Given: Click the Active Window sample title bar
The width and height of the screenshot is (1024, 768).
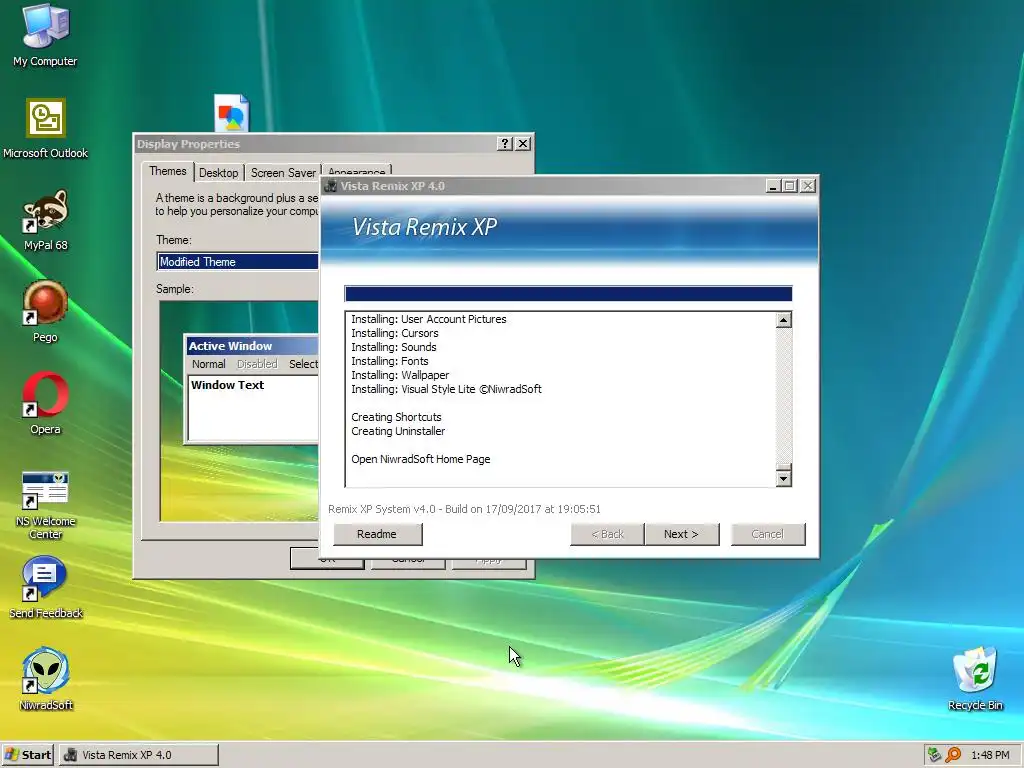Looking at the screenshot, I should tap(252, 346).
